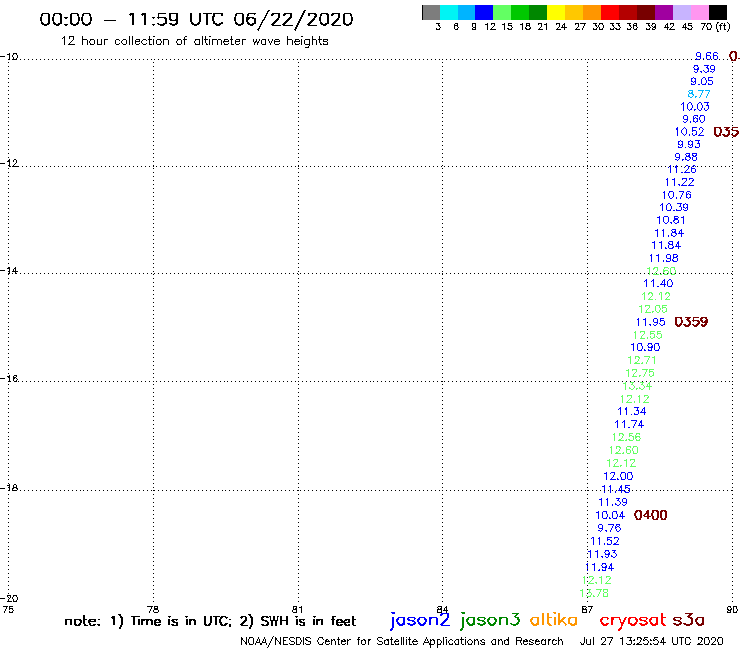Click the cryosat satellite legend label
This screenshot has width=740, height=650.
633,620
